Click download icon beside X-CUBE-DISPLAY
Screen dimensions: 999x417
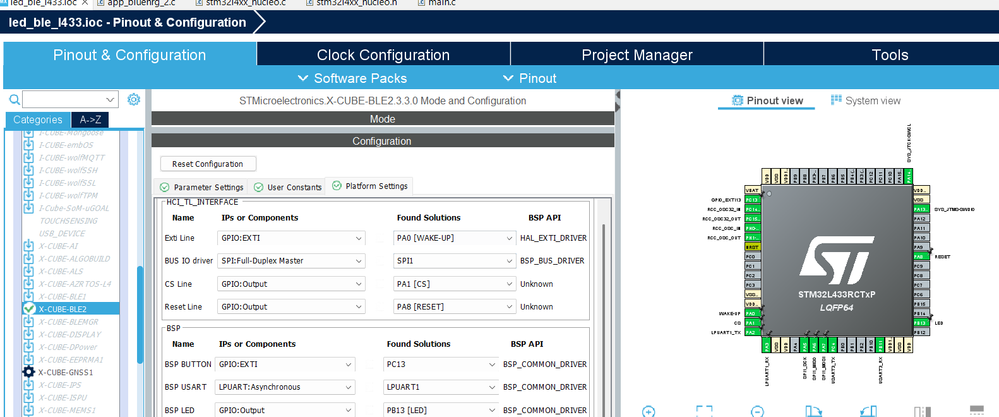[29, 334]
